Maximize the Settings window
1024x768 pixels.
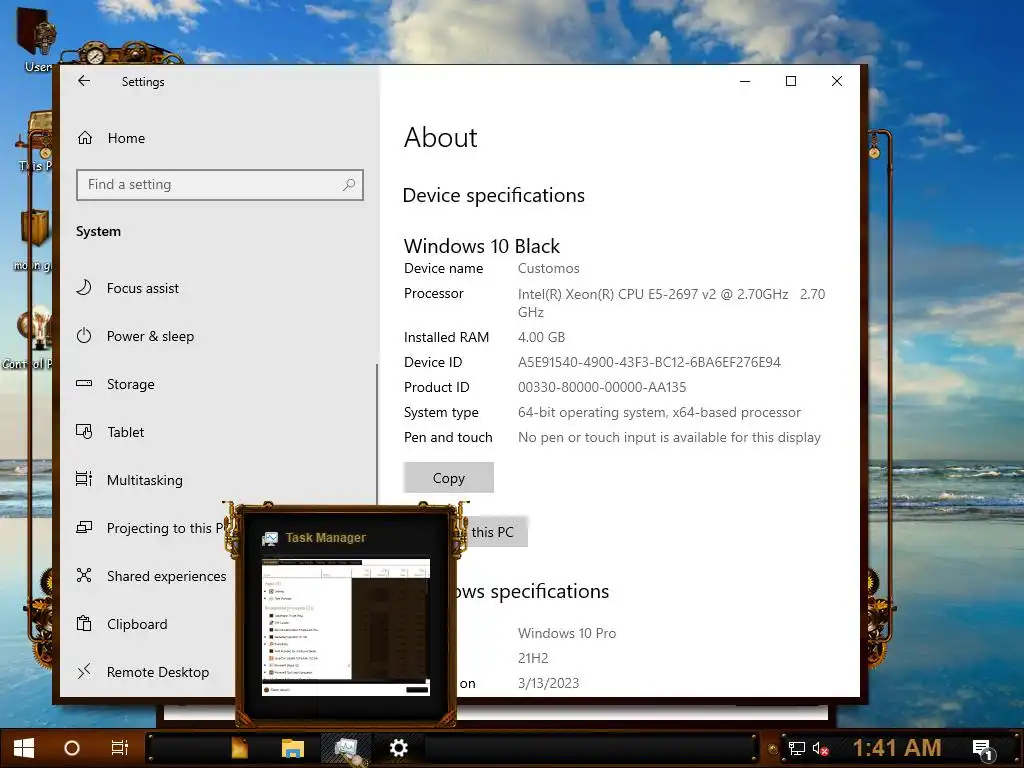tap(791, 81)
